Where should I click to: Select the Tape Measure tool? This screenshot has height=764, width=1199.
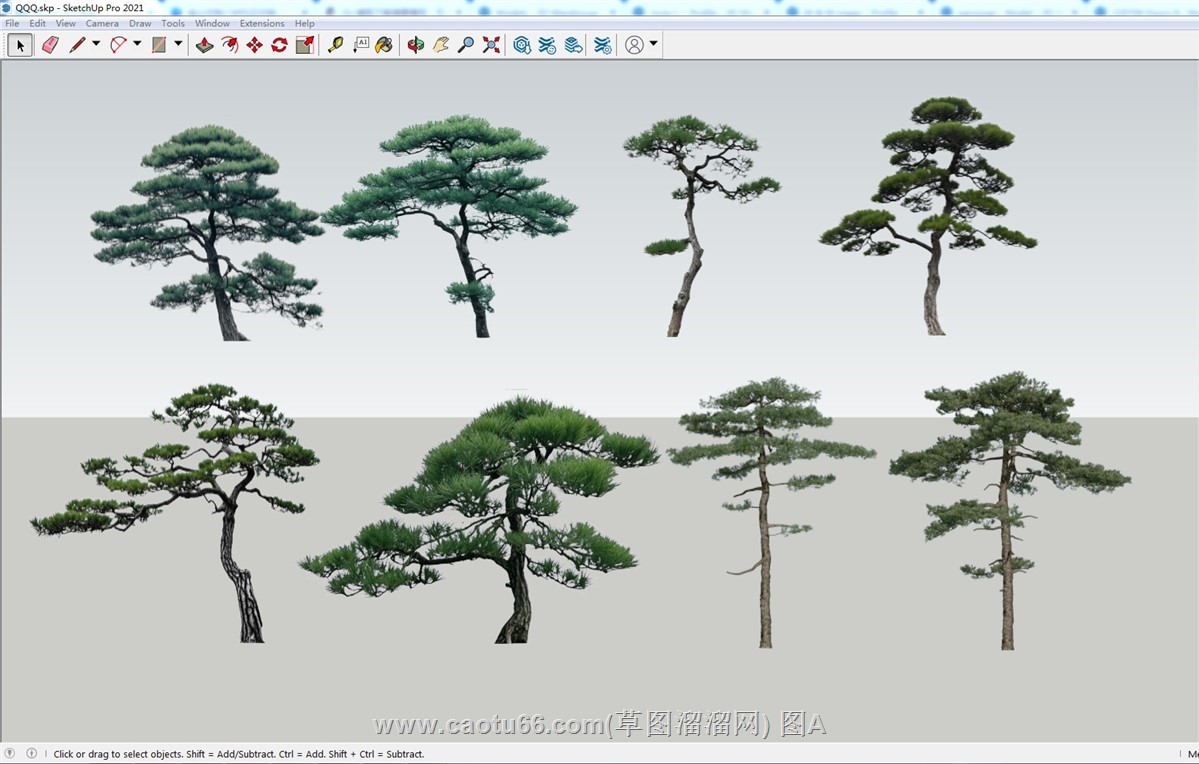(335, 45)
